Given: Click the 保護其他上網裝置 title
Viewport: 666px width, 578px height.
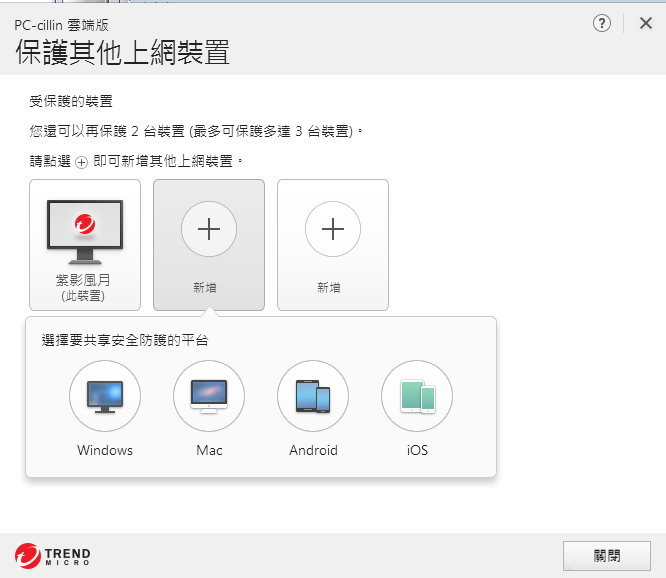Looking at the screenshot, I should 123,52.
